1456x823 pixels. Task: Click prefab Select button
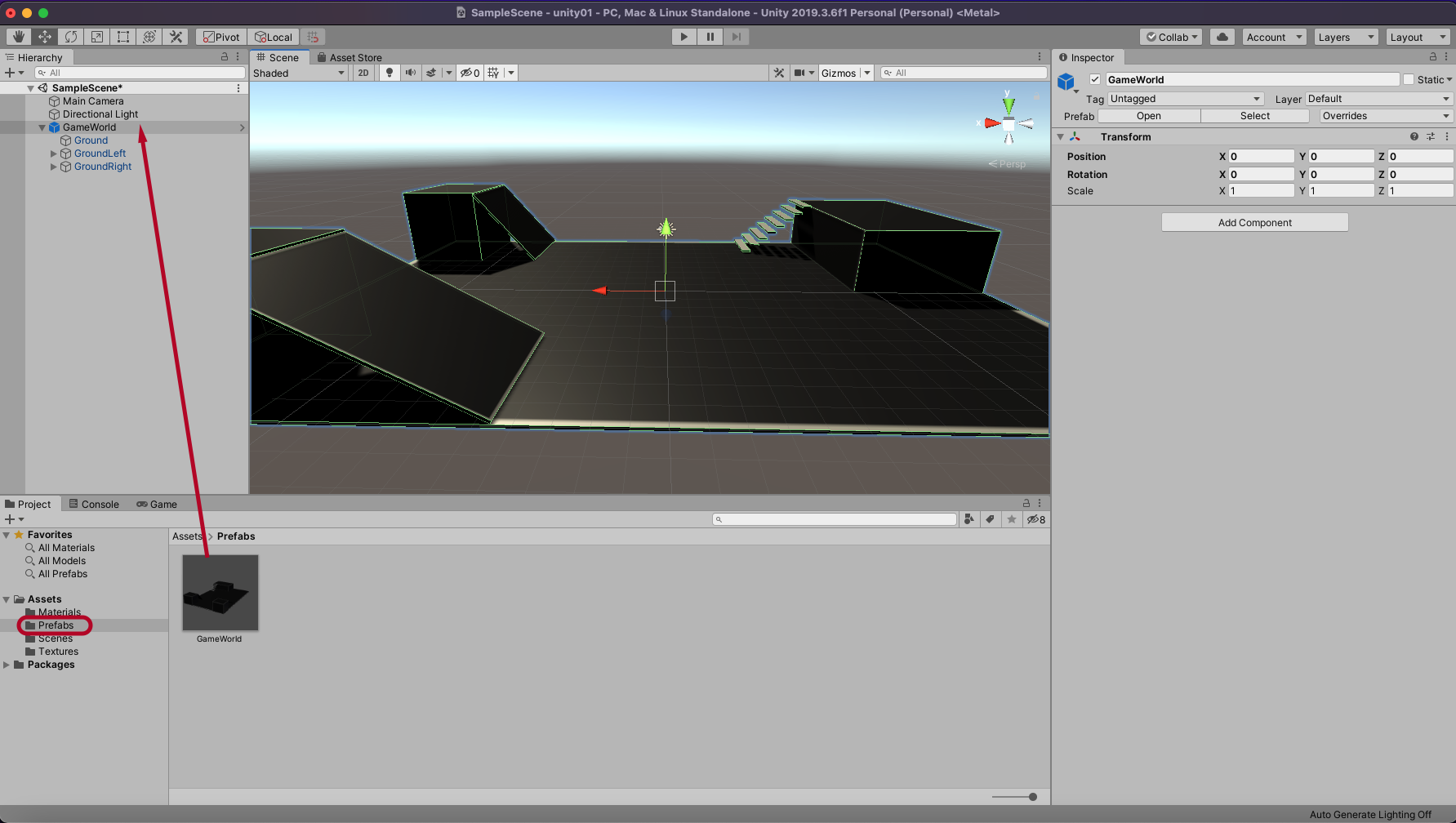1255,116
